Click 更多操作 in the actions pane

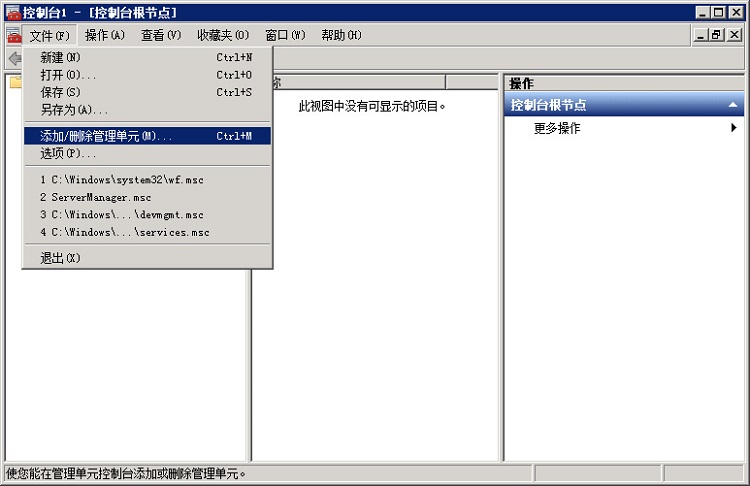click(x=557, y=128)
